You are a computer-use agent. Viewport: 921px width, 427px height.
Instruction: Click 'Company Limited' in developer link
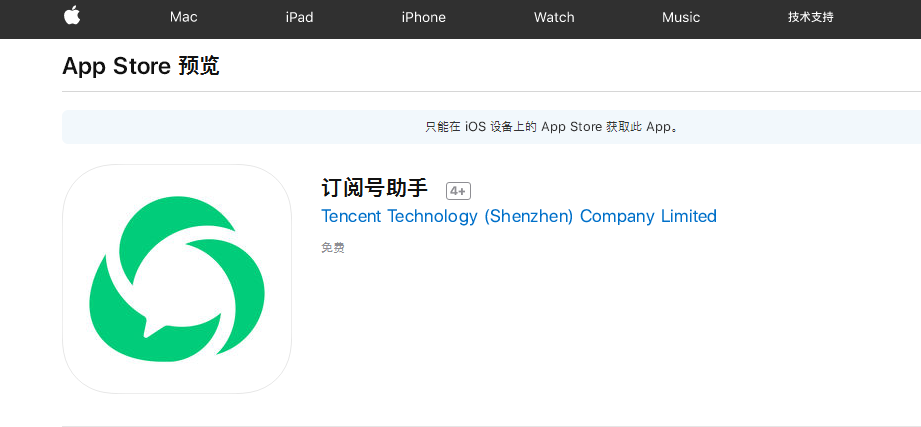click(648, 216)
